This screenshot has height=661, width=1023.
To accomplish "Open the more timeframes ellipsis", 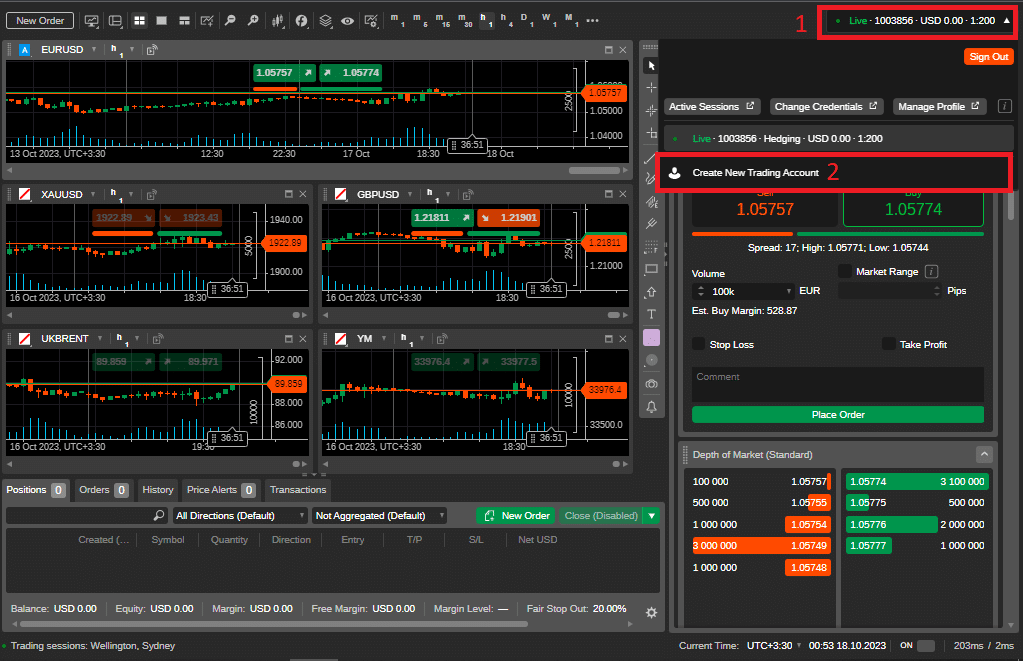I will pyautogui.click(x=592, y=21).
